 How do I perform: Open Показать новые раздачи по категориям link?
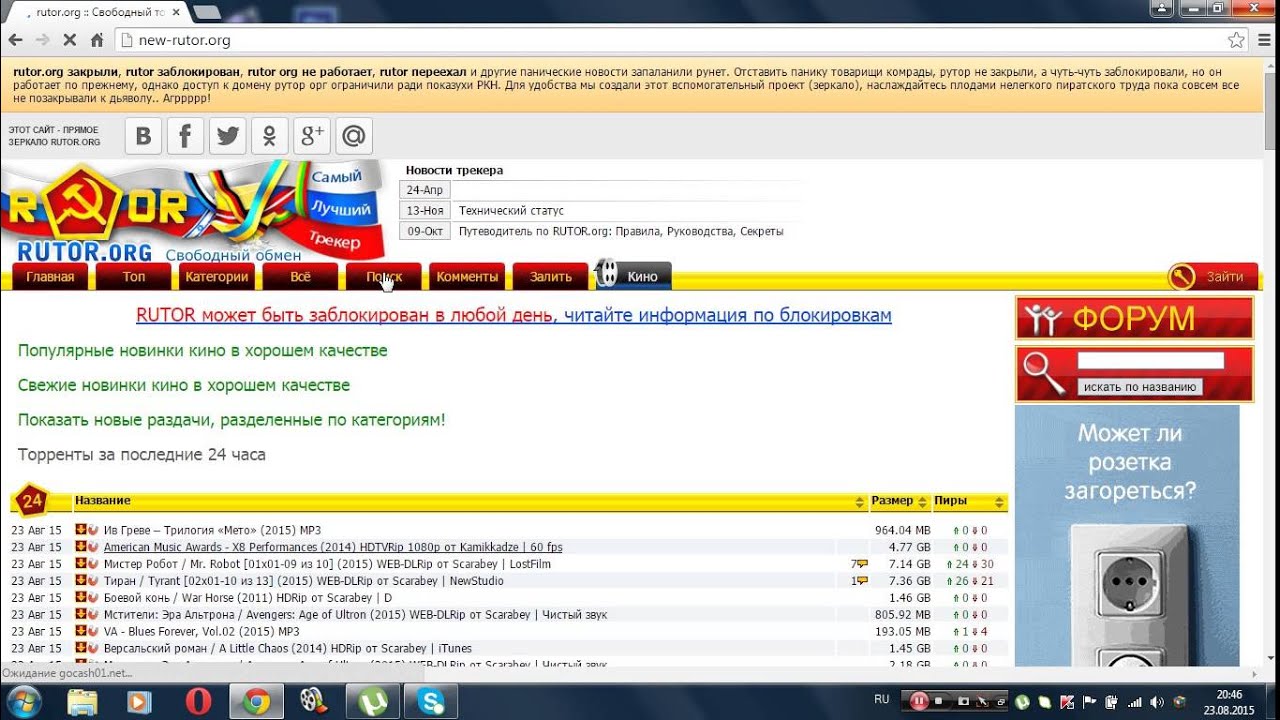coord(232,420)
